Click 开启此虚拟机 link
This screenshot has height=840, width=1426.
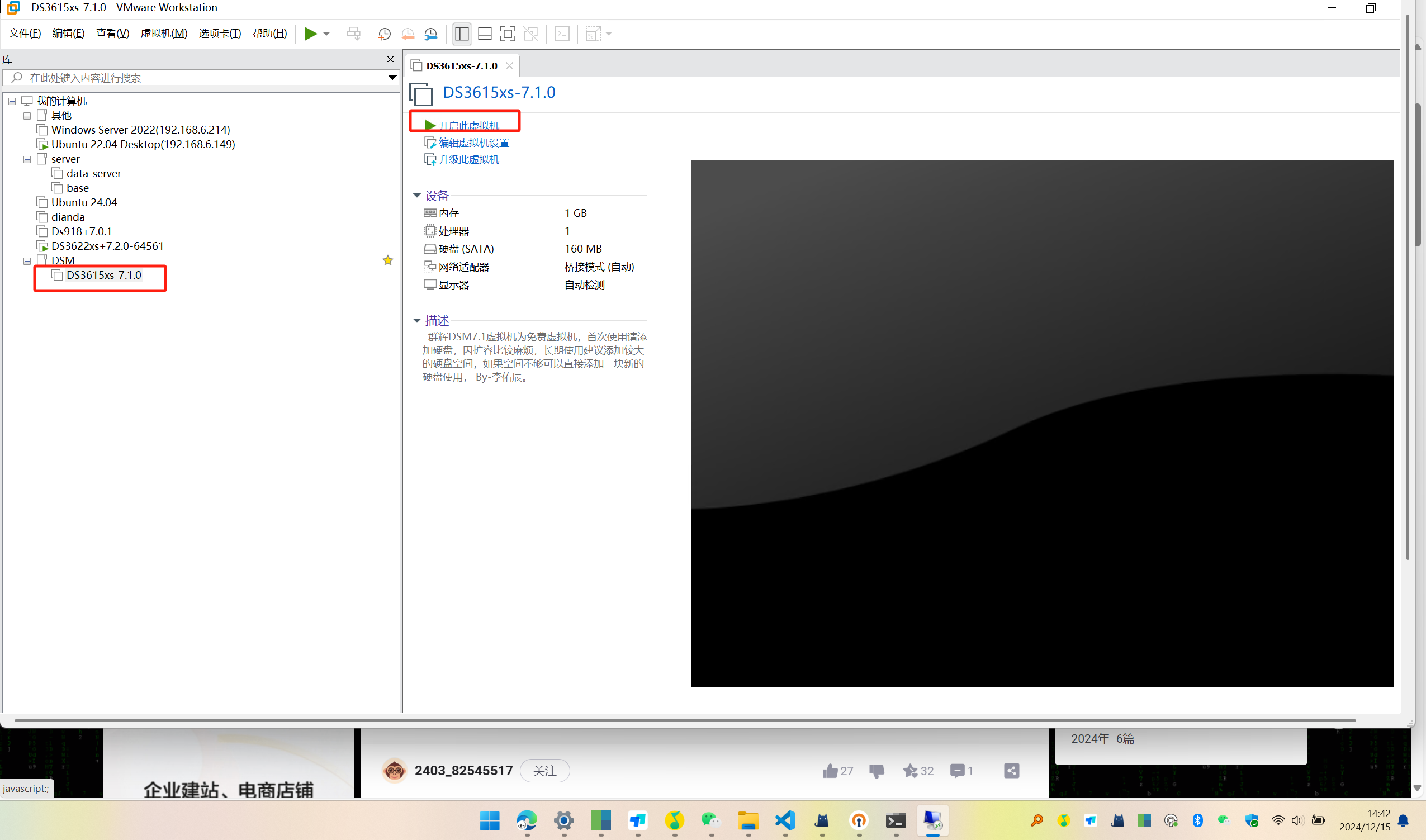pos(468,125)
